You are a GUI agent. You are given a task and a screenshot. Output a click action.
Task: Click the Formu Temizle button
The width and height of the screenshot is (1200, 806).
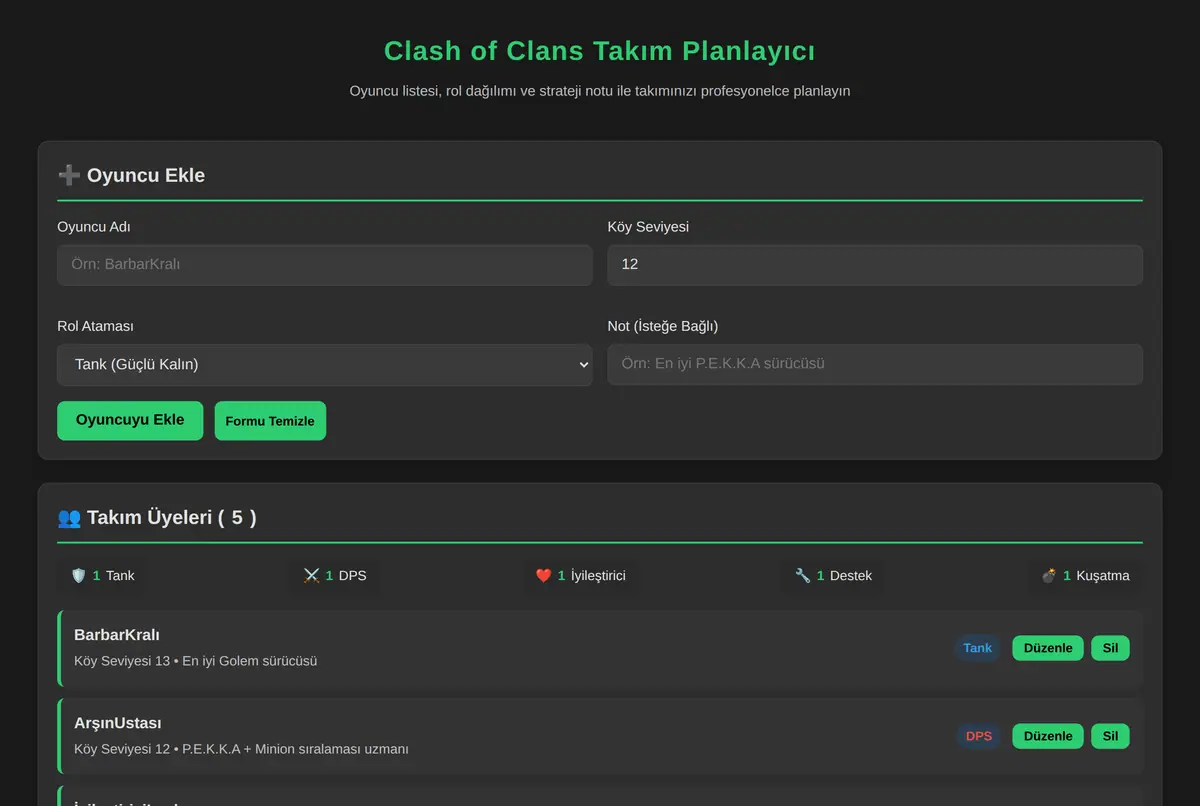(x=270, y=421)
